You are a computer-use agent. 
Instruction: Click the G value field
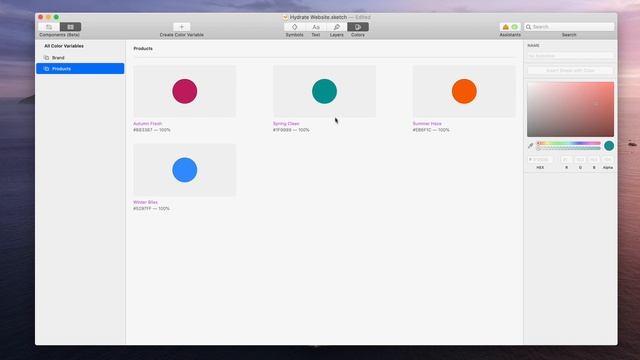(580, 160)
